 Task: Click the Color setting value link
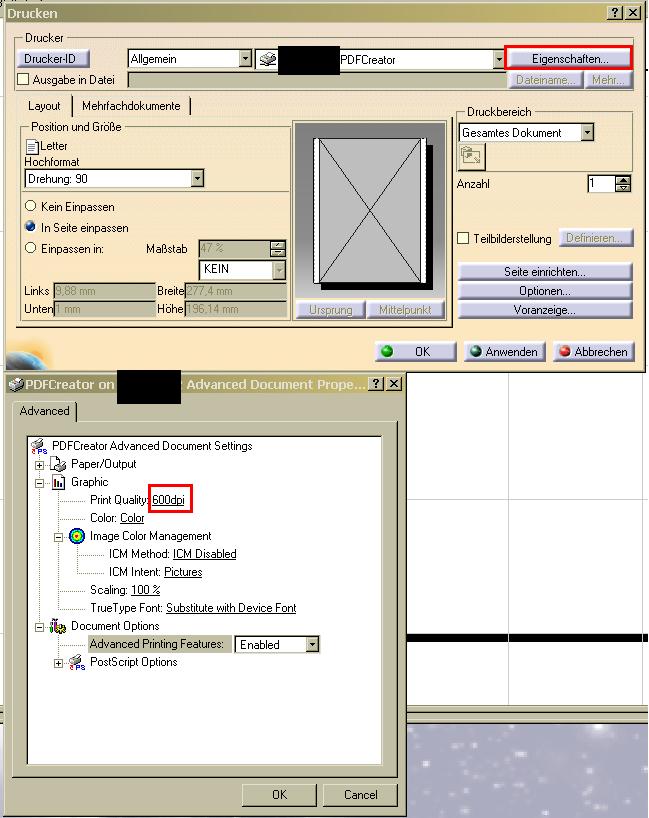click(132, 518)
